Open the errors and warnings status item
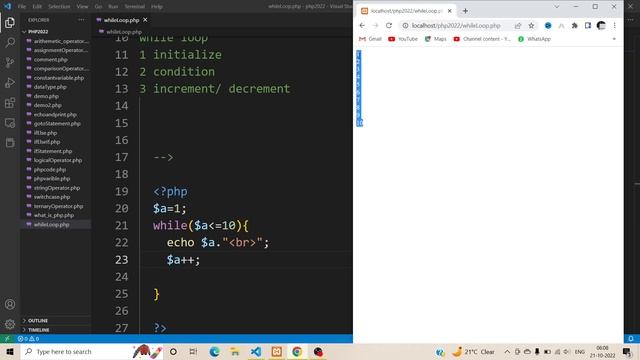The width and height of the screenshot is (640, 360). (x=28, y=339)
